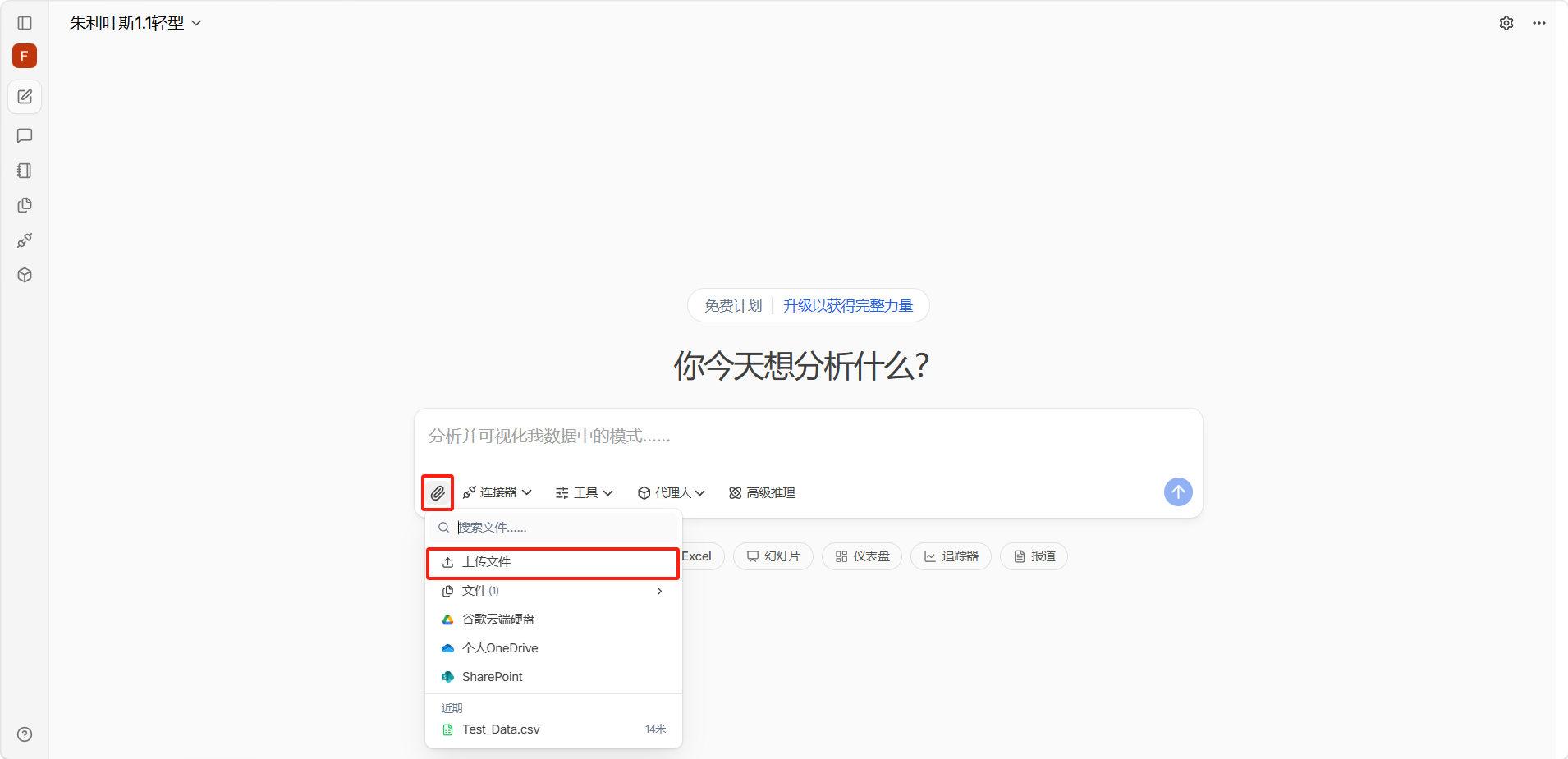Click the Test_Data.csv file icon
1568x759 pixels.
click(x=447, y=729)
